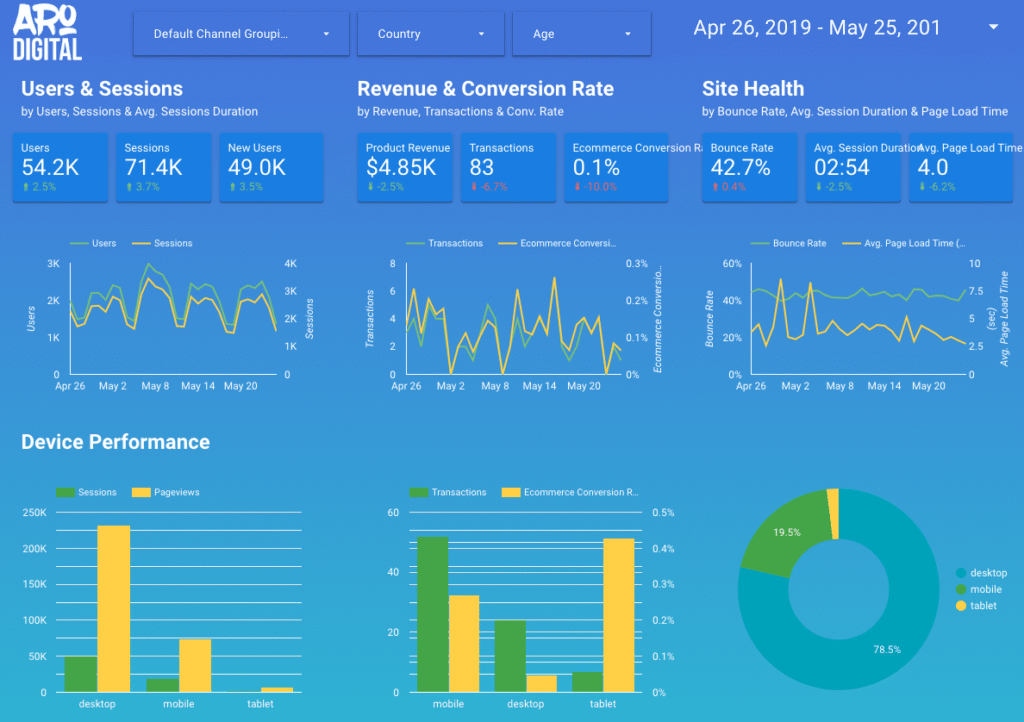Image resolution: width=1024 pixels, height=722 pixels.
Task: Click the desktop Transactions green bar
Action: (510, 656)
